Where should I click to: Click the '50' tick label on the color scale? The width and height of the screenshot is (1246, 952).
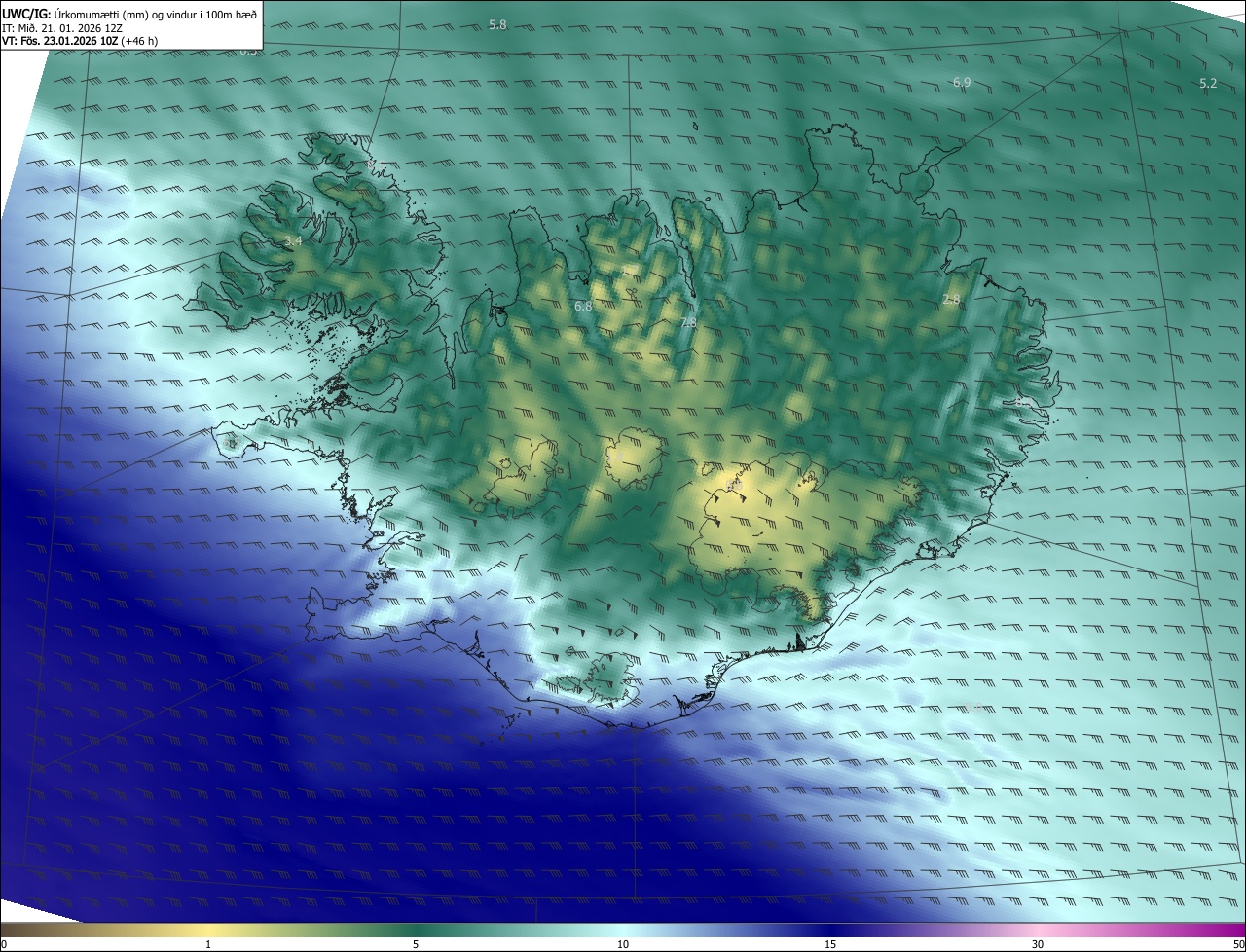click(1238, 944)
